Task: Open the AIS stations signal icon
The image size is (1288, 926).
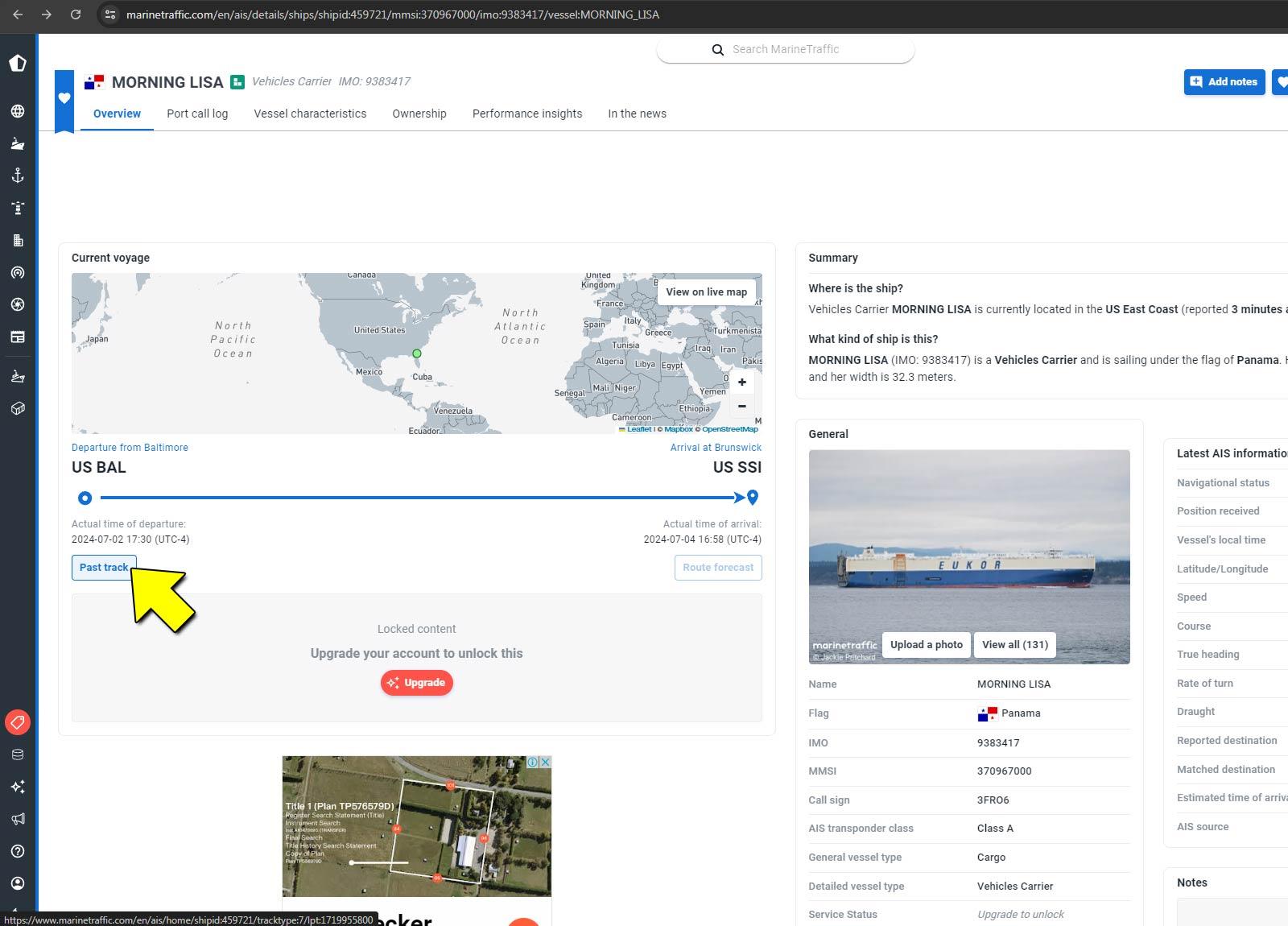Action: pos(18,272)
